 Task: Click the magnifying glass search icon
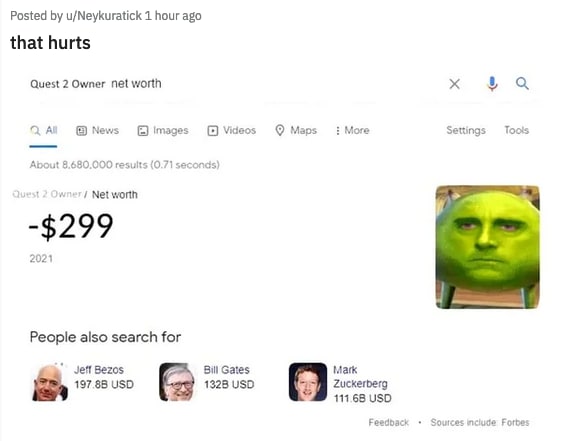click(x=522, y=83)
